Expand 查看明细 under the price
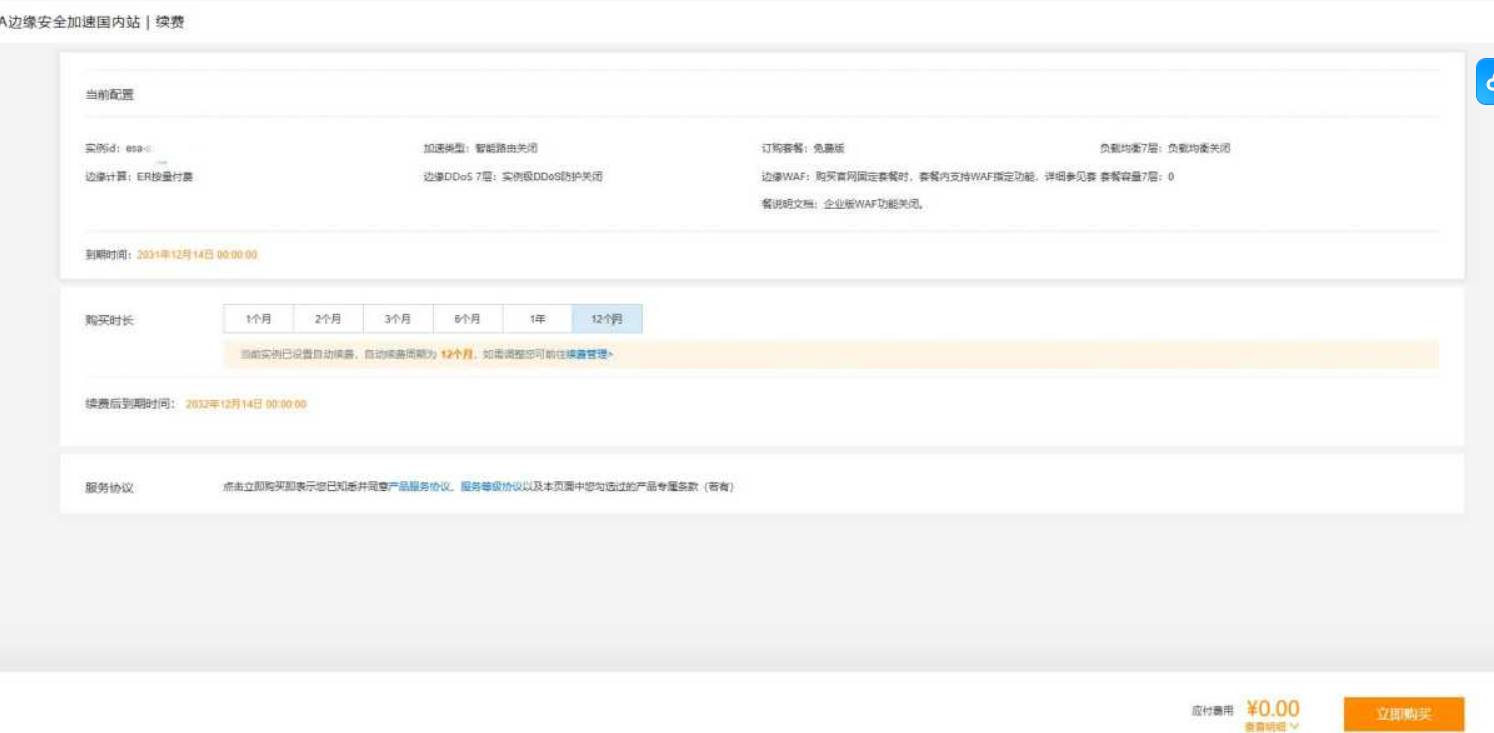The image size is (1494, 733). click(1272, 727)
